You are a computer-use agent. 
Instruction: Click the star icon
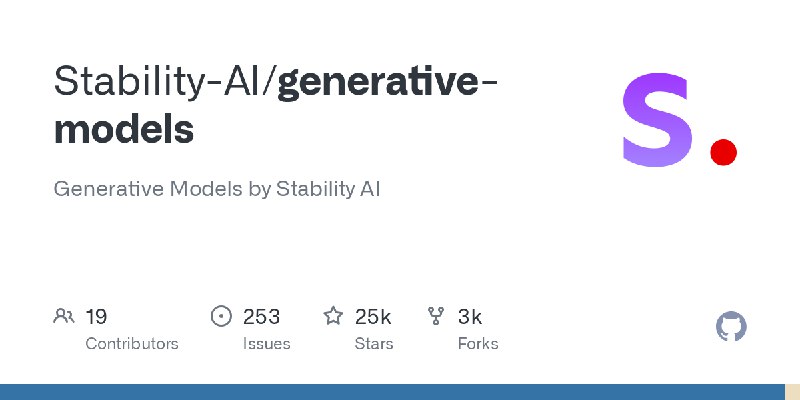click(x=333, y=316)
